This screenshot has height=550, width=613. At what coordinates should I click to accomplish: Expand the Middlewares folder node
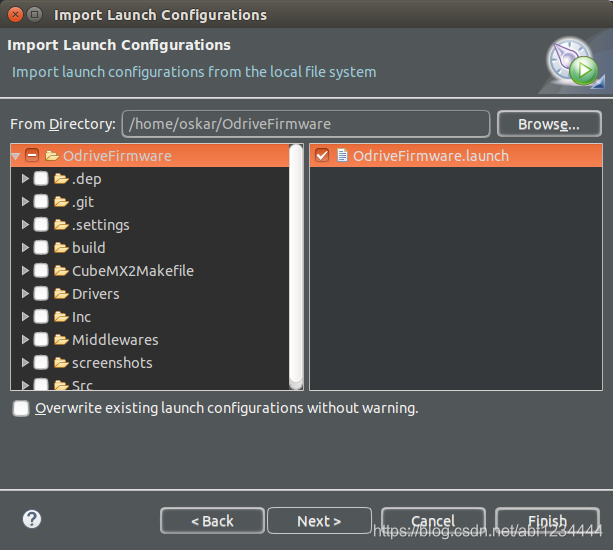point(25,339)
